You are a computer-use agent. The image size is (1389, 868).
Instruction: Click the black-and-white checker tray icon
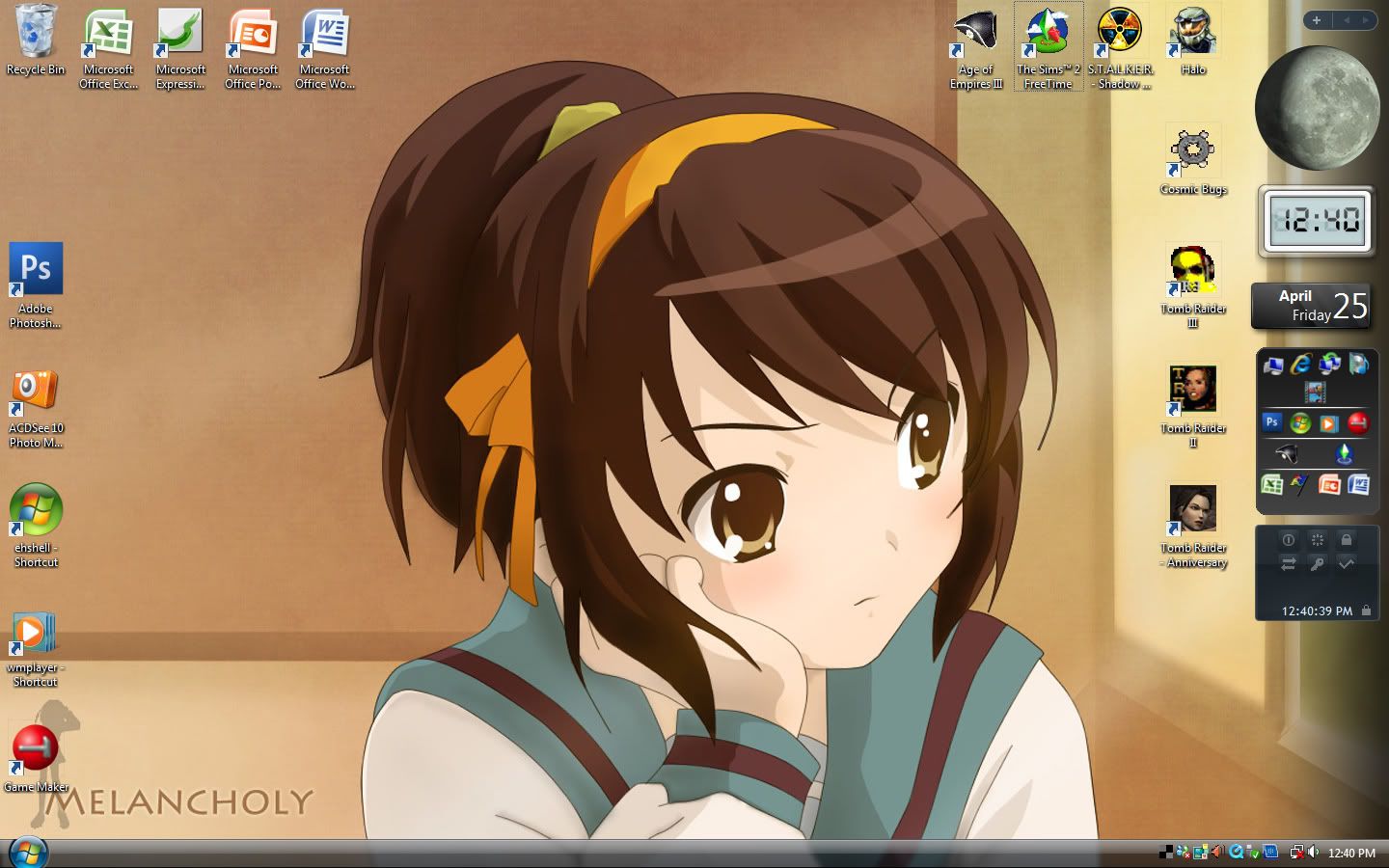pyautogui.click(x=1165, y=853)
